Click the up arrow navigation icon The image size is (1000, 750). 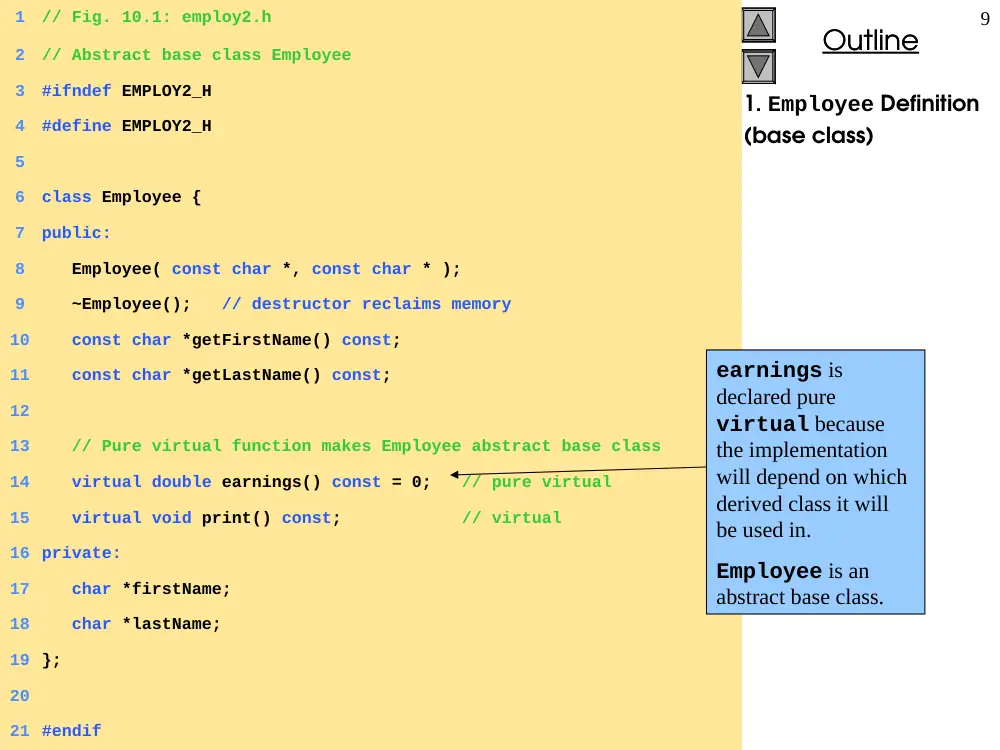click(758, 25)
